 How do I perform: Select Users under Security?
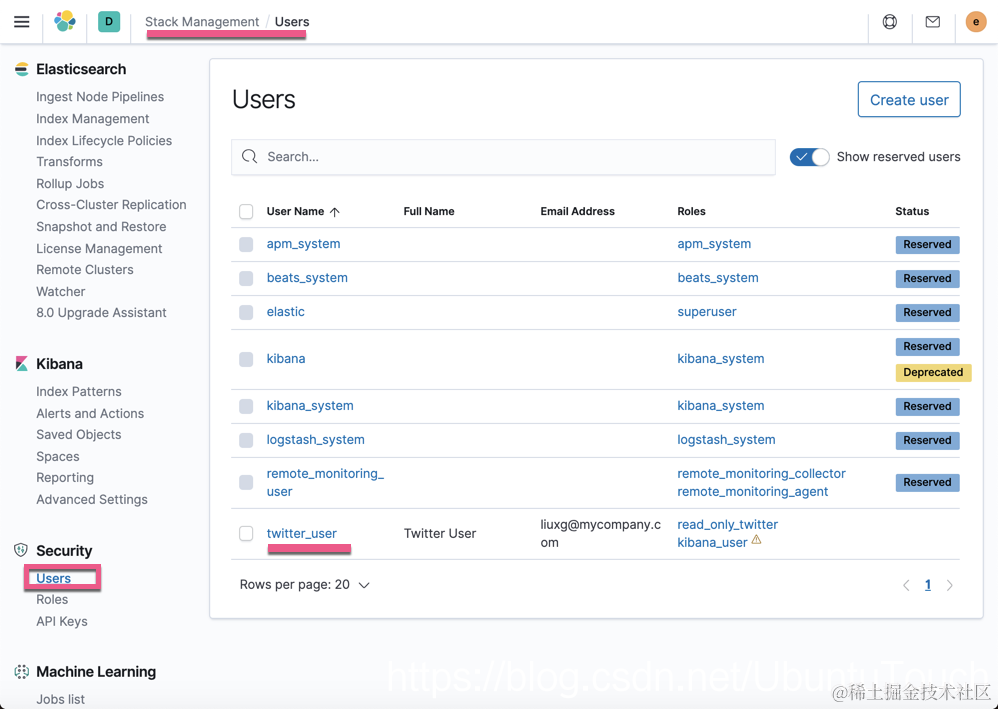coord(53,578)
